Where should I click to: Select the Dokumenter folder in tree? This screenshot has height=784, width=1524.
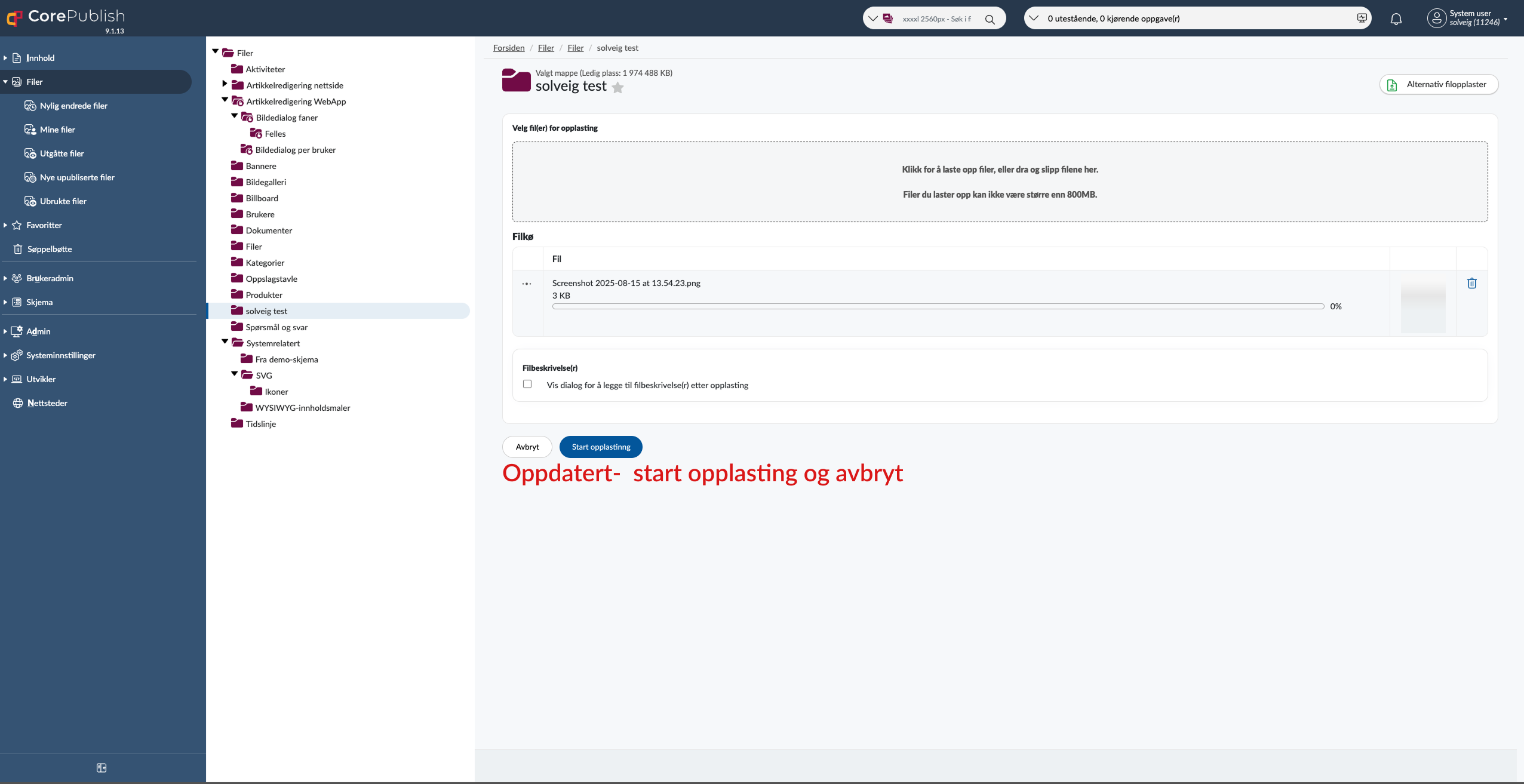pyautogui.click(x=269, y=230)
